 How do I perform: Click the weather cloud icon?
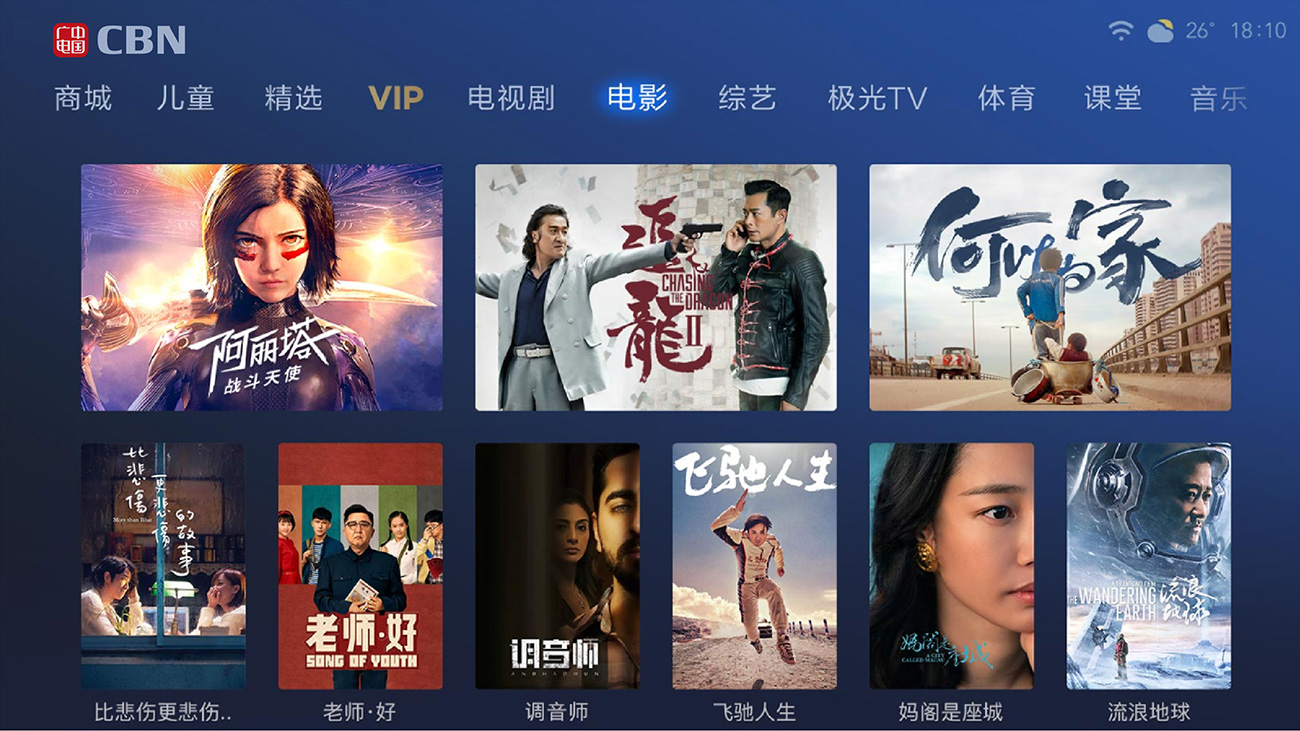click(1160, 31)
